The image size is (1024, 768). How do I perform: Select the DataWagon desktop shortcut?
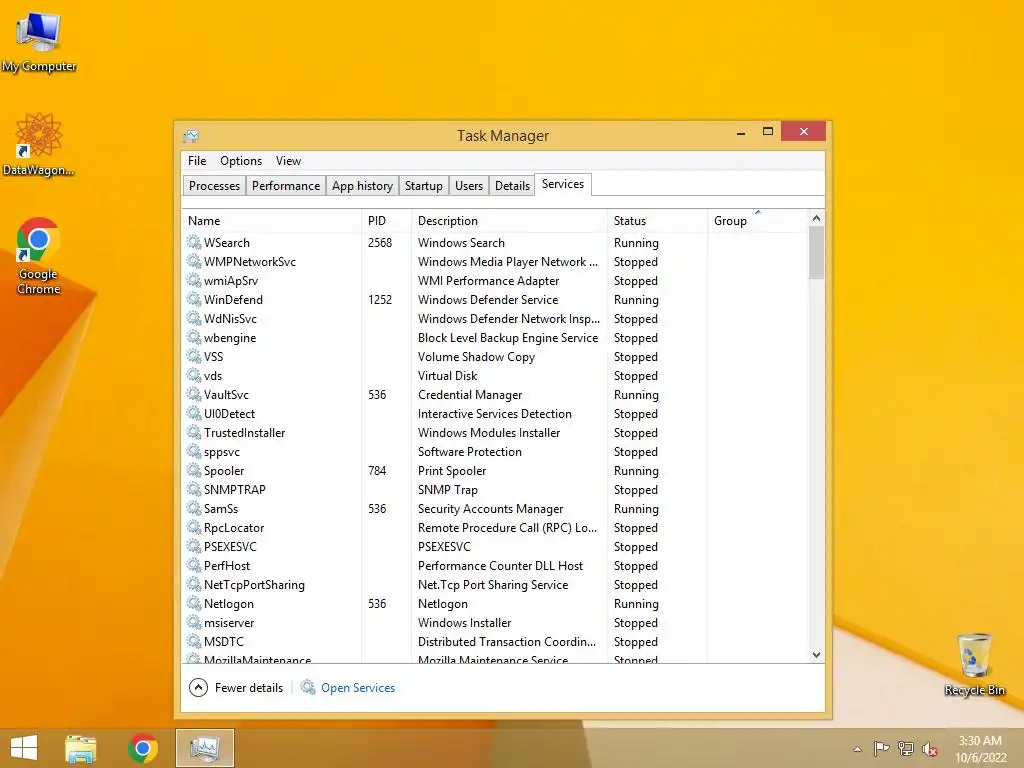click(x=39, y=144)
